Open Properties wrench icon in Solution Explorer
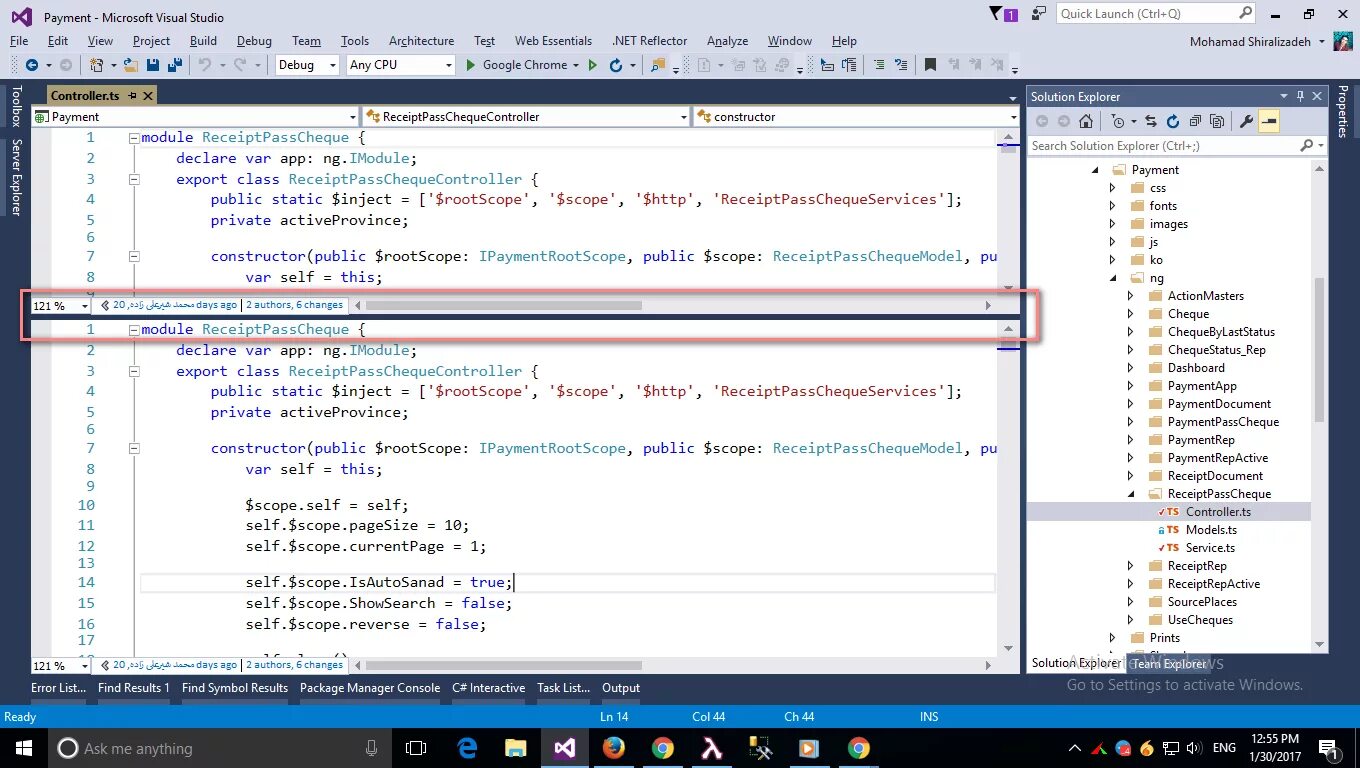 click(x=1246, y=121)
